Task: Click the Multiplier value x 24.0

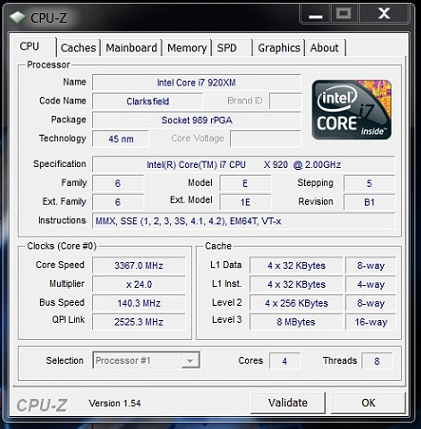Action: 138,284
